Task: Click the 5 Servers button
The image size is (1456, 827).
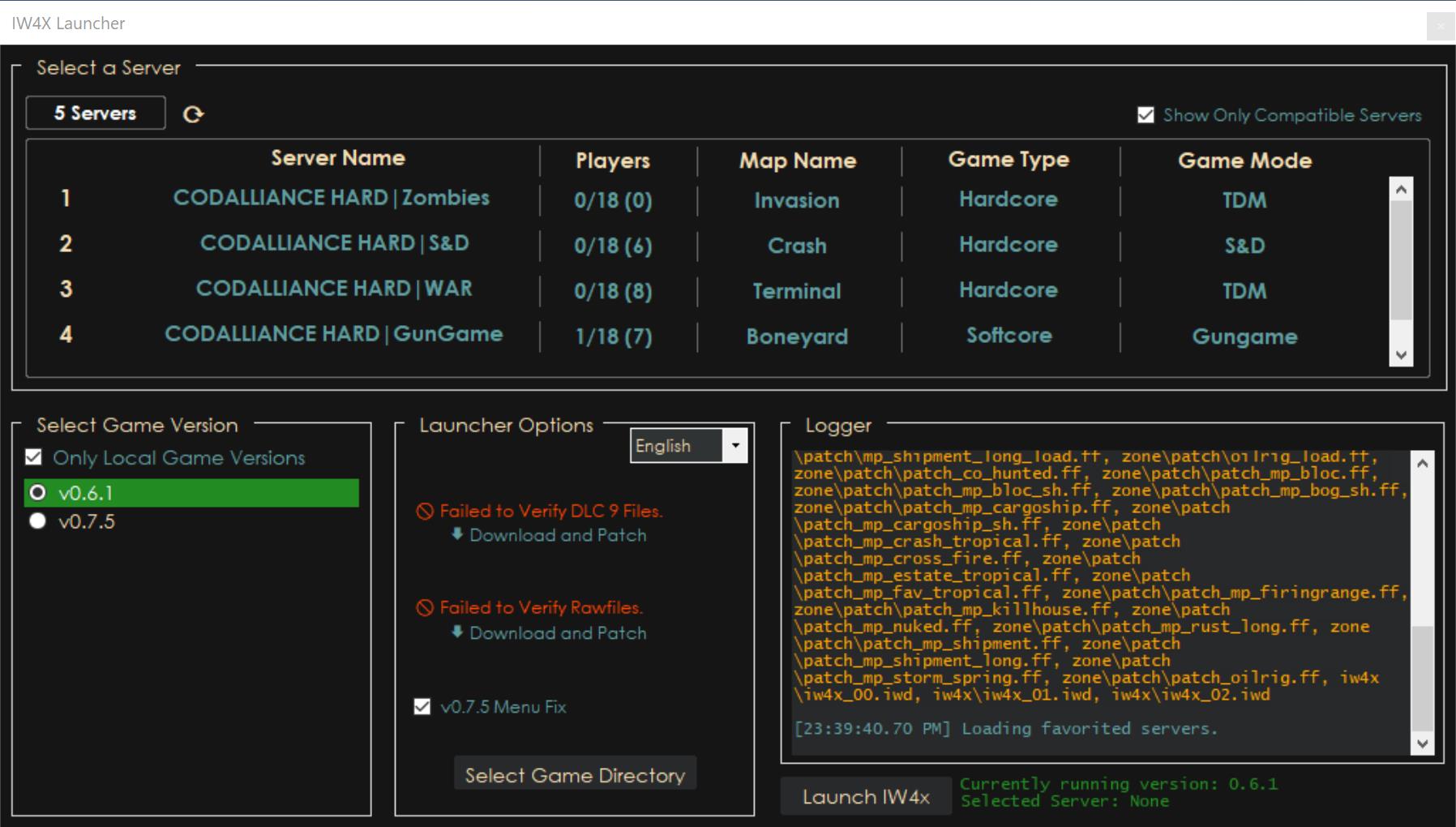Action: 96,113
